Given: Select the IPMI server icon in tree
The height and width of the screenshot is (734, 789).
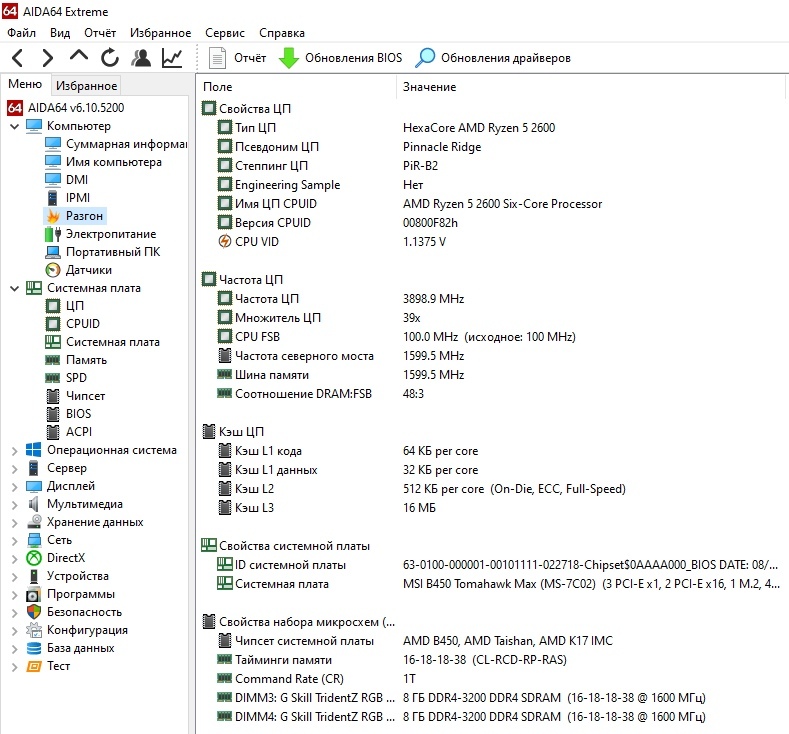Looking at the screenshot, I should point(53,198).
